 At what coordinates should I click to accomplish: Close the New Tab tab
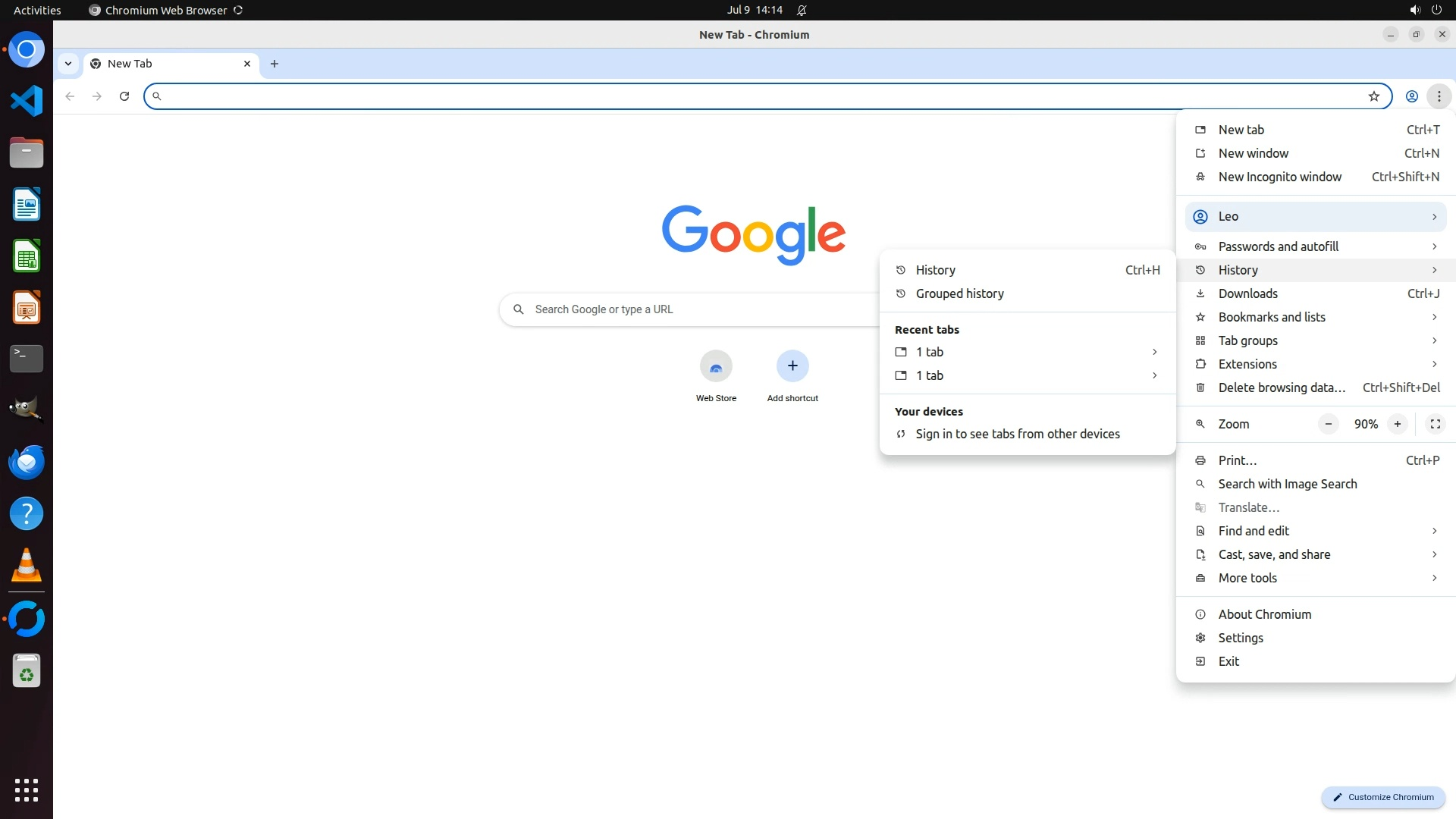[246, 64]
